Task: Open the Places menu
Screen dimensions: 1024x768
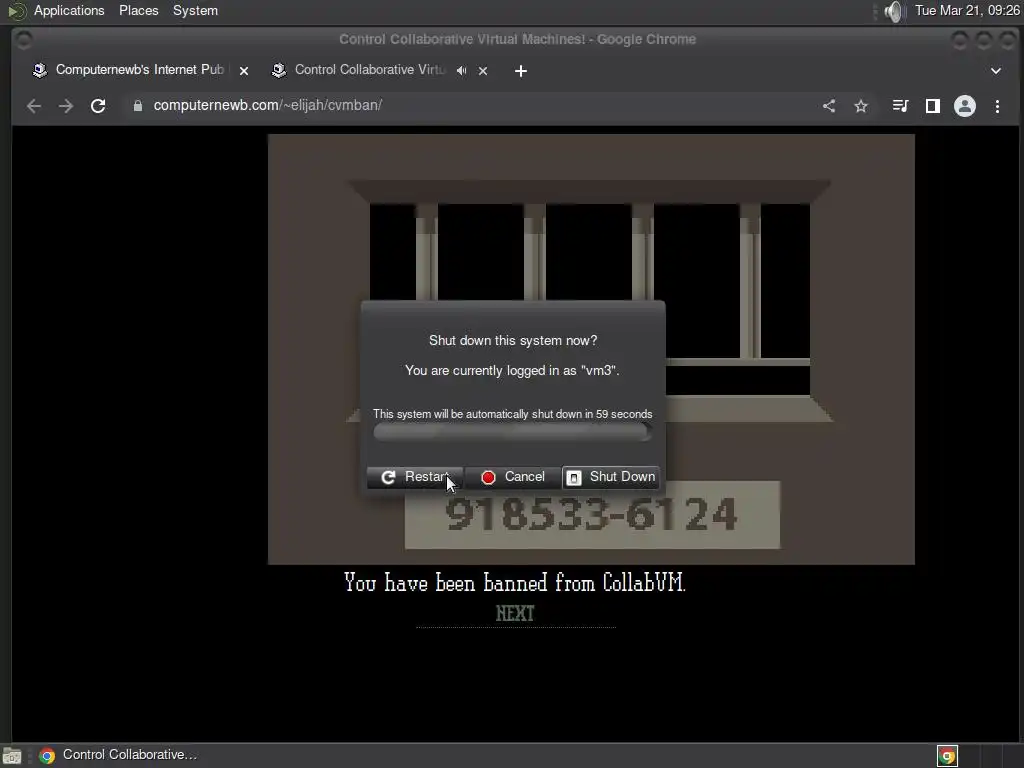Action: coord(138,10)
